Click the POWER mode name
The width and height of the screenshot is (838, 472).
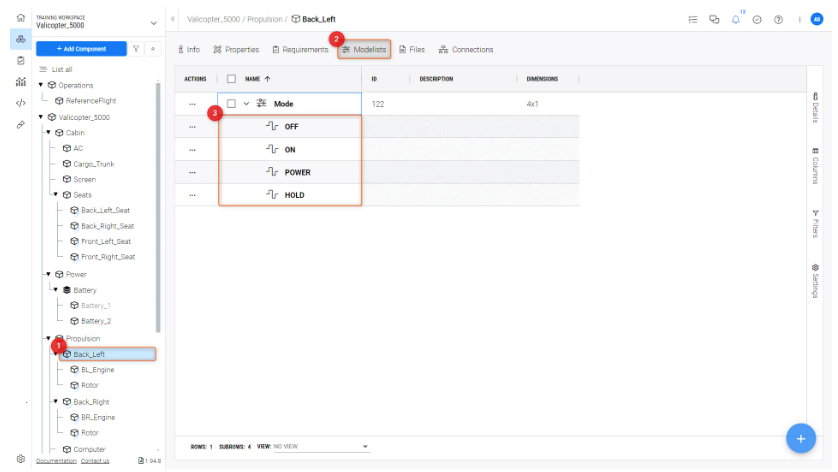point(298,173)
